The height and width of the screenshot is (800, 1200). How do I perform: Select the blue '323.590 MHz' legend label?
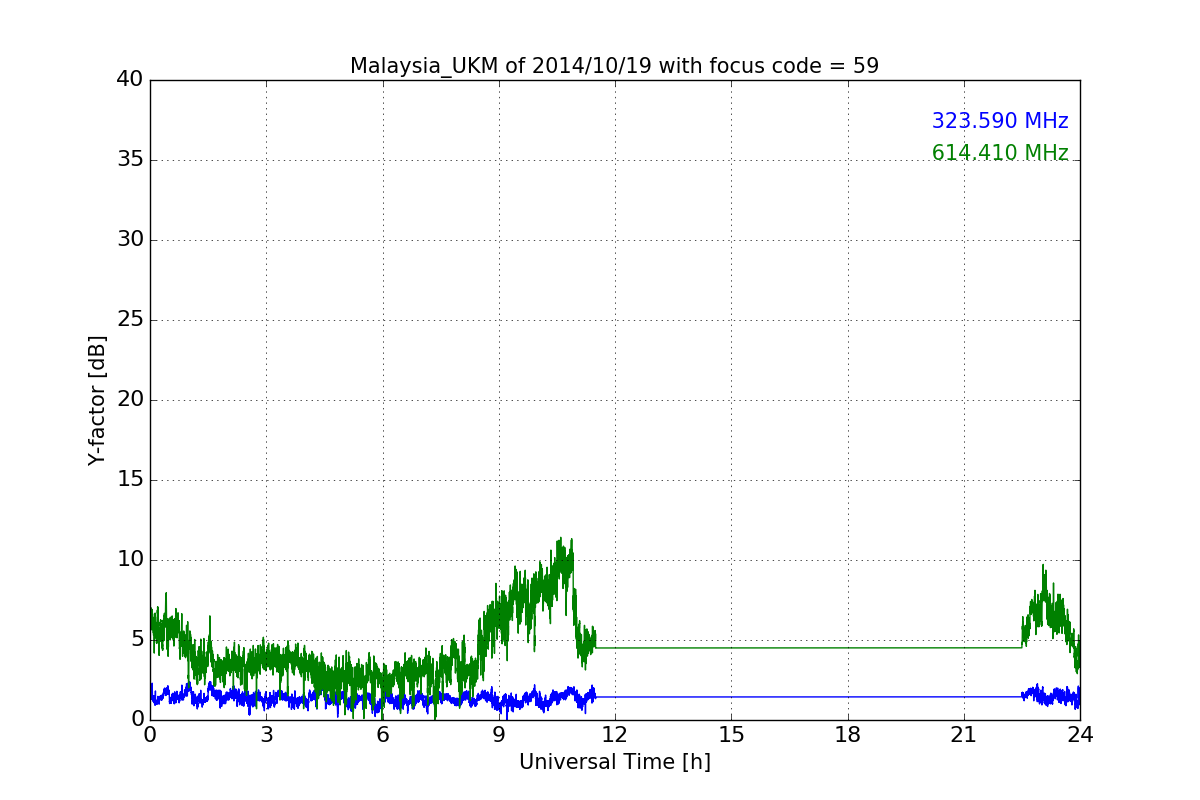1000,121
